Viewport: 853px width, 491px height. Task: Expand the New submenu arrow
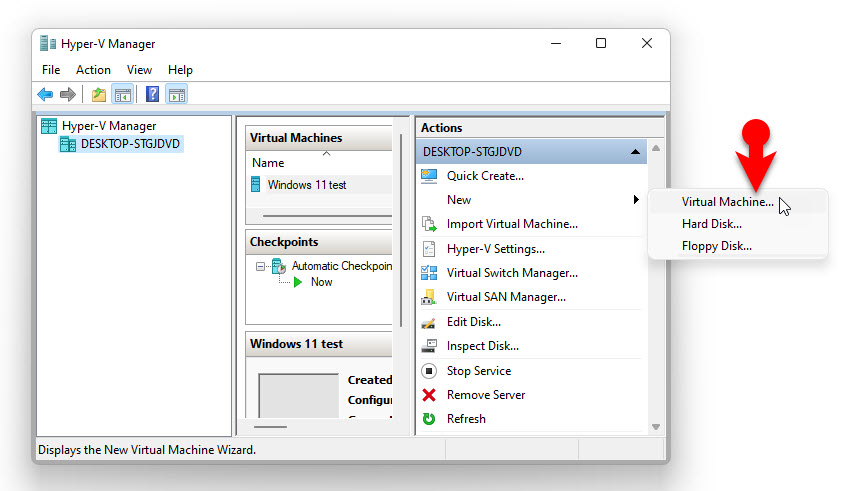636,200
